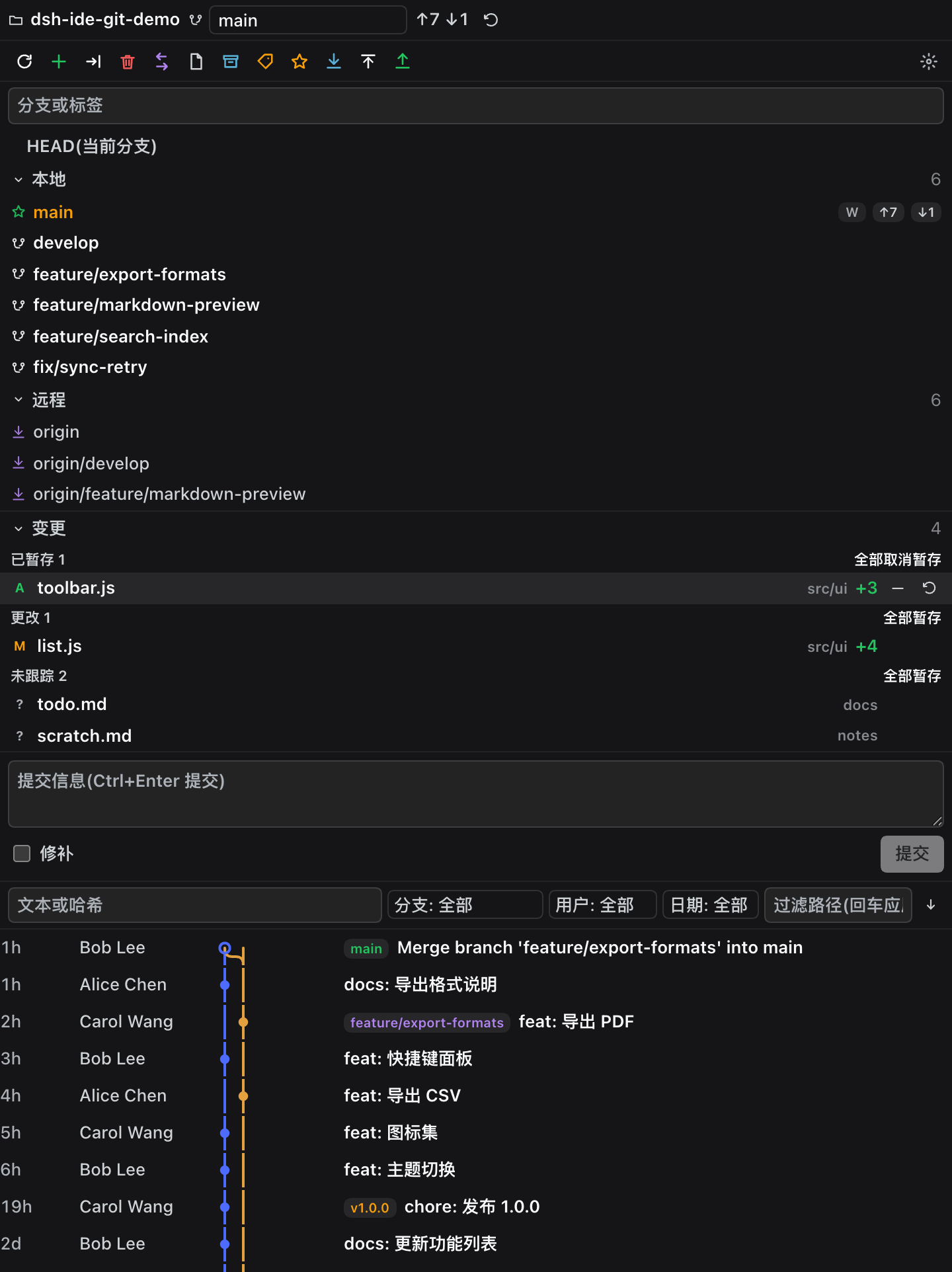
Task: Select untracked file scratch.md
Action: [476, 736]
